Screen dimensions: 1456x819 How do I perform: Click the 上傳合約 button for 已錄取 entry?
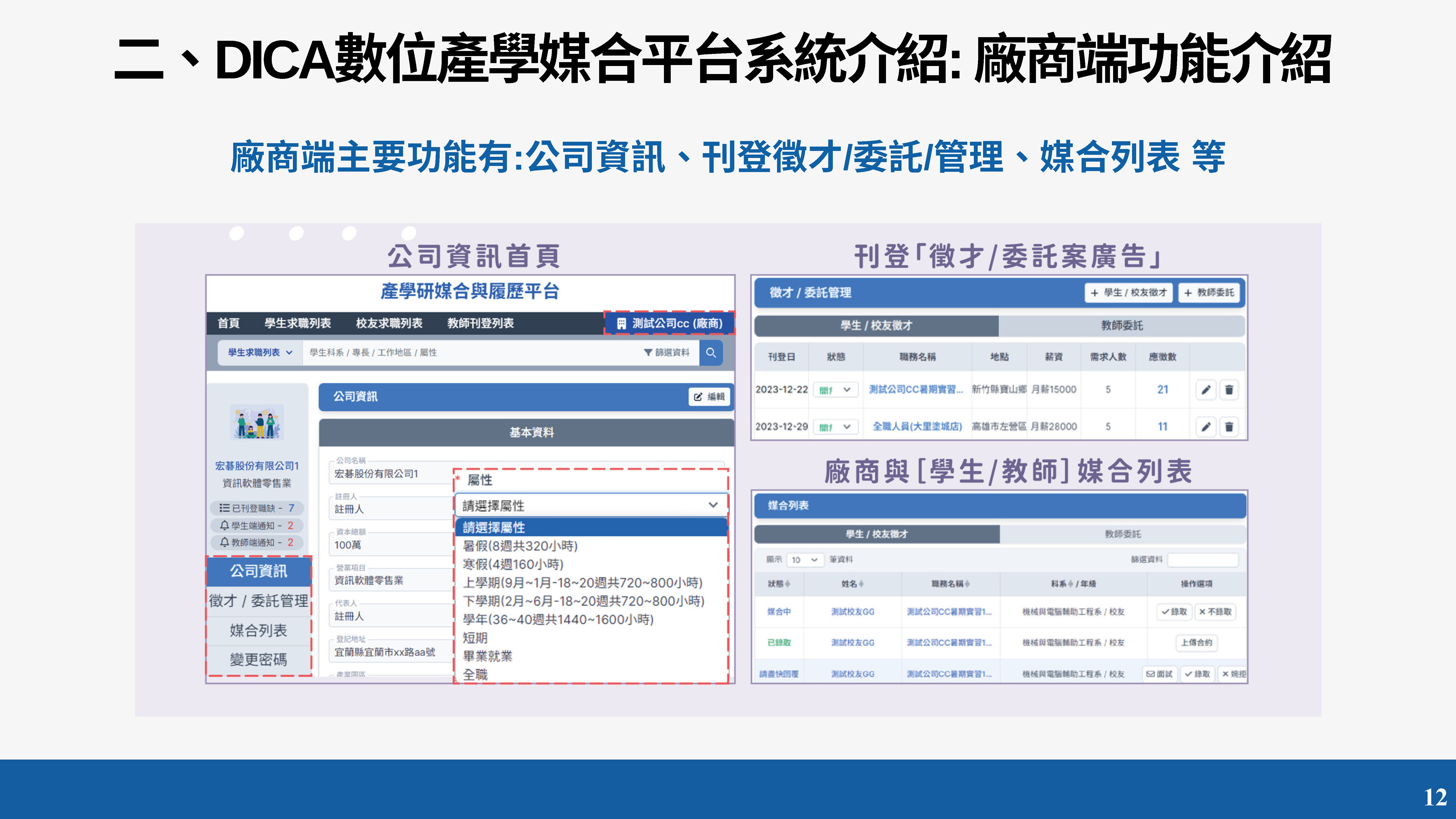(x=1197, y=643)
